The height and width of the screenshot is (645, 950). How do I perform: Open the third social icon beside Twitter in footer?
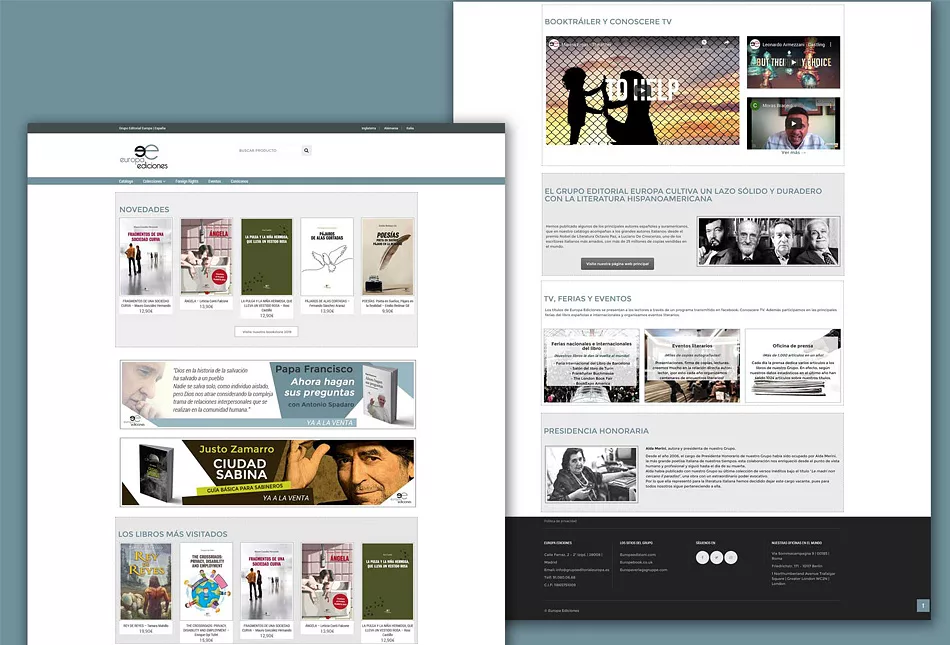(731, 557)
